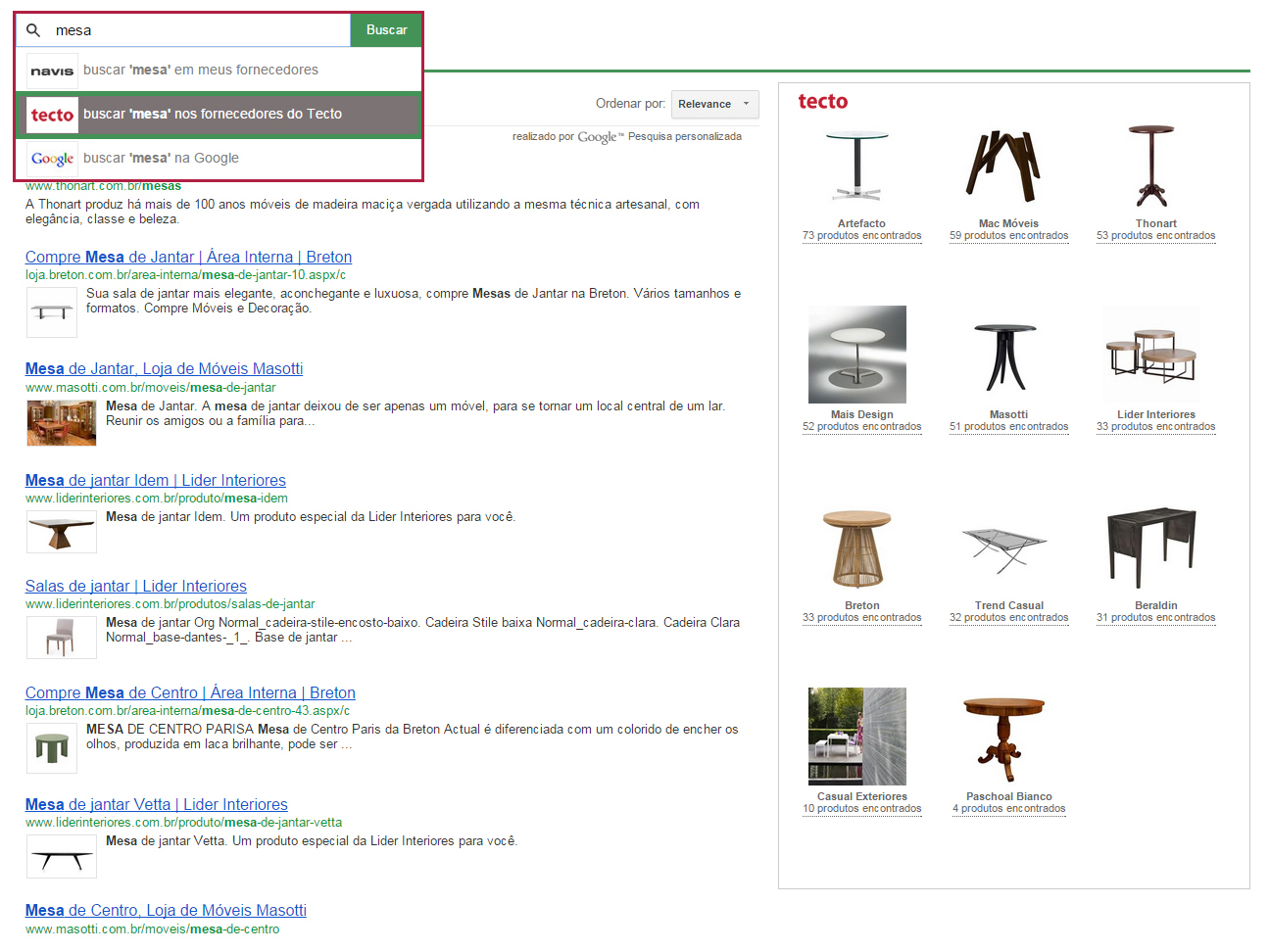Click the navis logo suggestion icon
The height and width of the screenshot is (952, 1270).
point(52,71)
